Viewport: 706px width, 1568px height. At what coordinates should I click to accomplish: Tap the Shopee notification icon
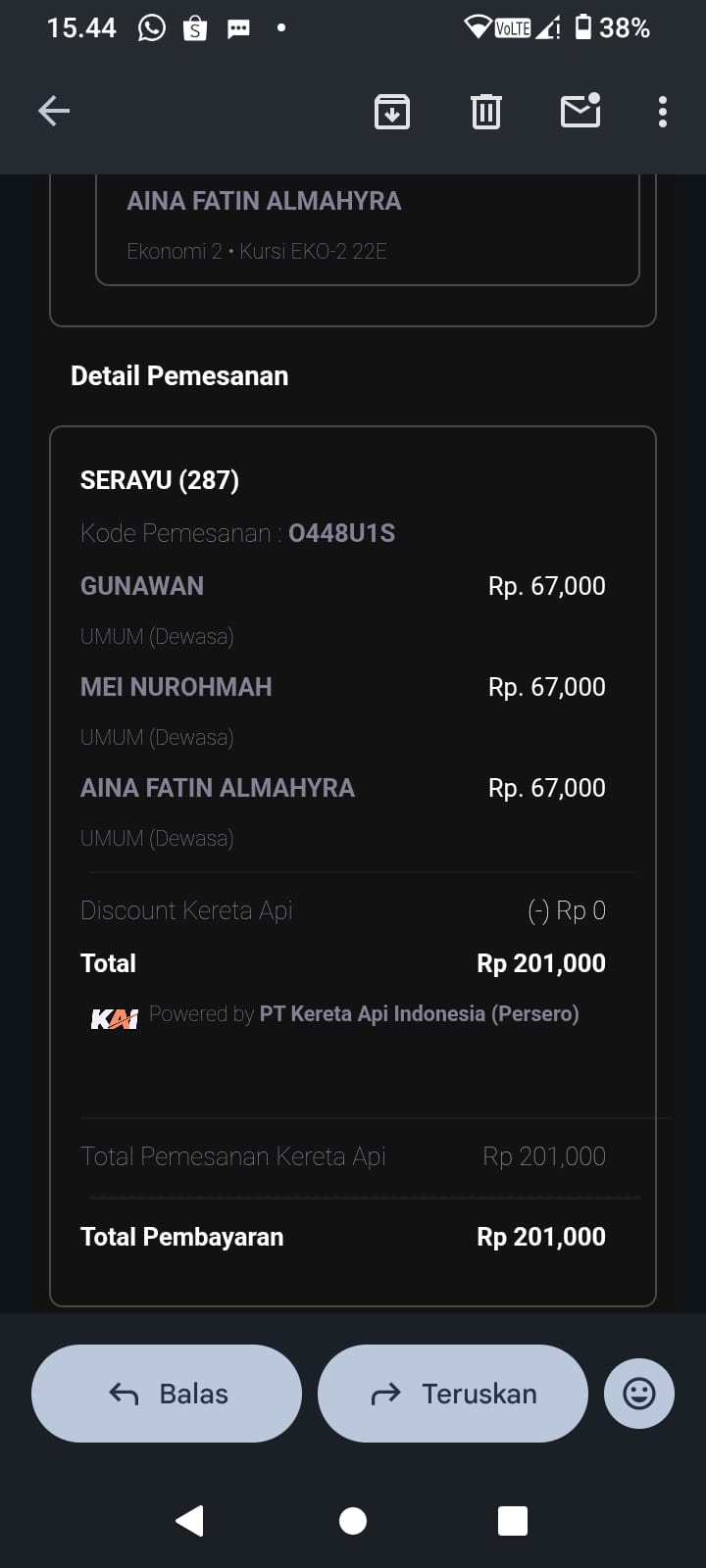(x=195, y=28)
